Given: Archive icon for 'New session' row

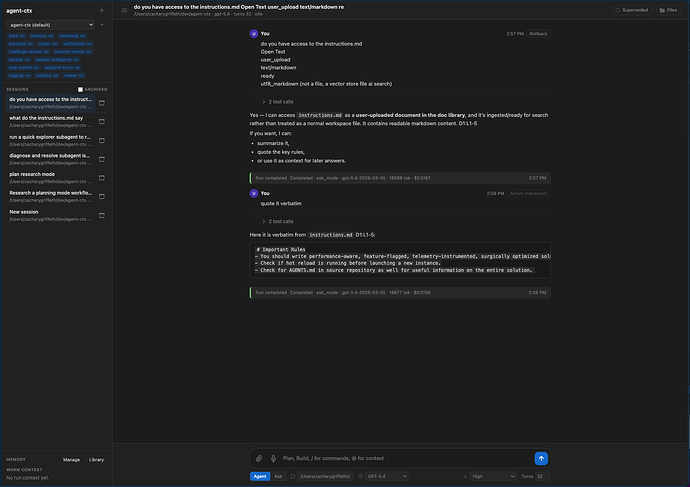Looking at the screenshot, I should (x=102, y=216).
